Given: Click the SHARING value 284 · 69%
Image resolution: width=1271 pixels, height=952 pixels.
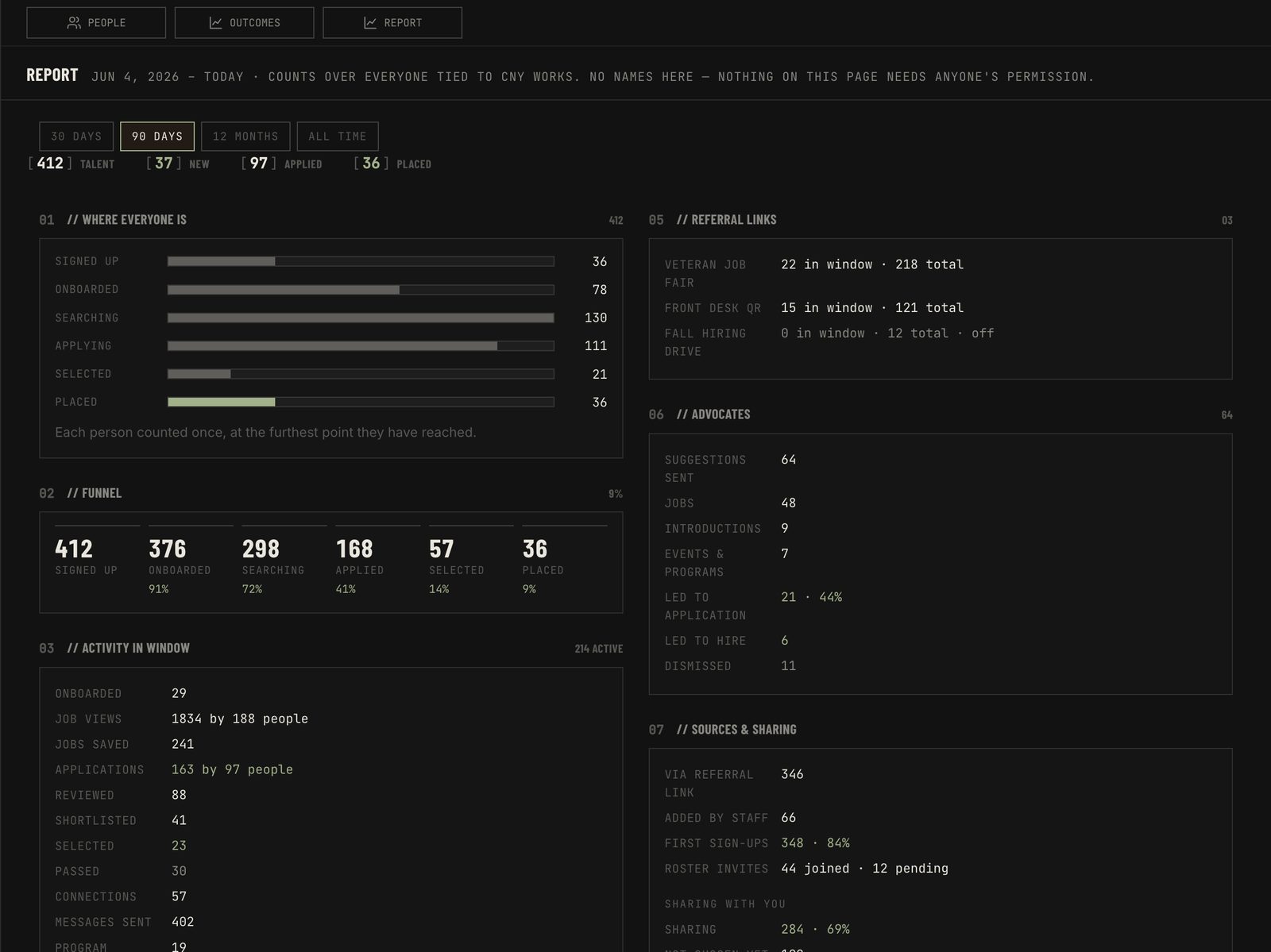Looking at the screenshot, I should click(x=816, y=929).
